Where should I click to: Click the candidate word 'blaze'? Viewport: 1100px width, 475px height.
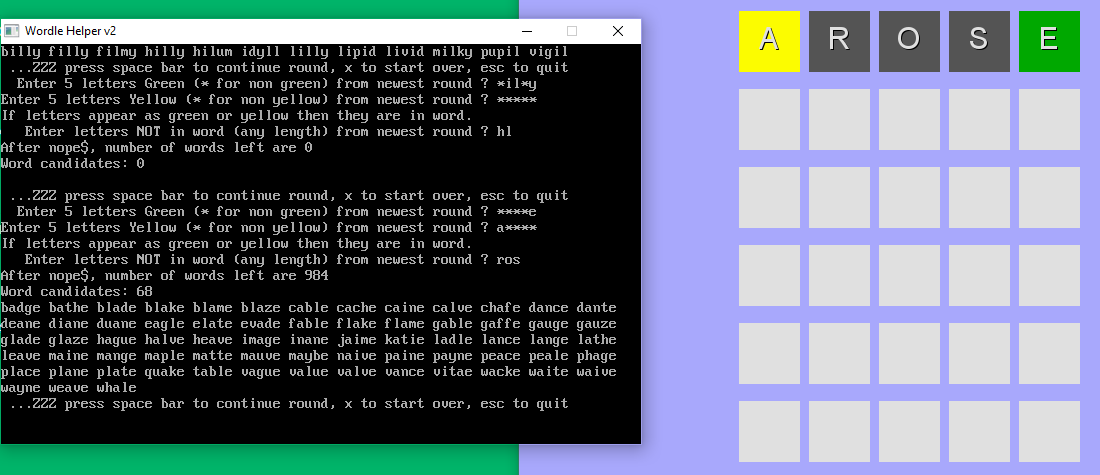point(260,308)
